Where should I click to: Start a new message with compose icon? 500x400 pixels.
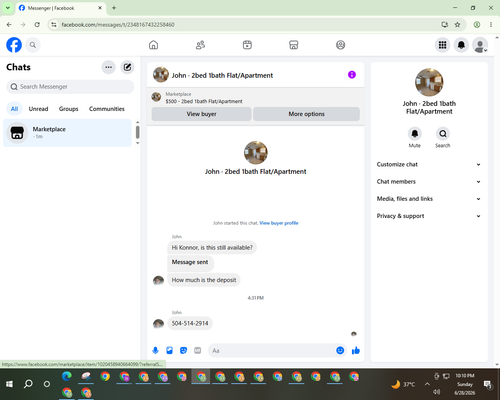127,67
